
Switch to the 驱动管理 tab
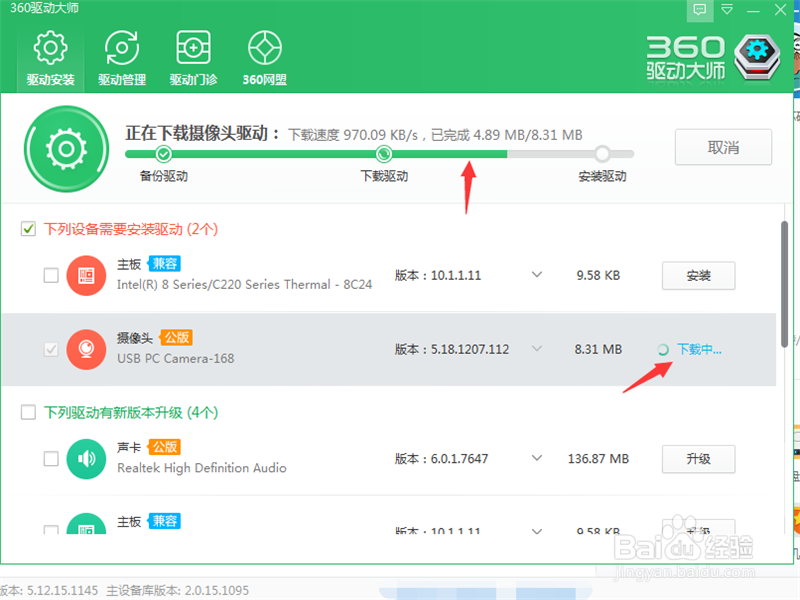coord(122,59)
